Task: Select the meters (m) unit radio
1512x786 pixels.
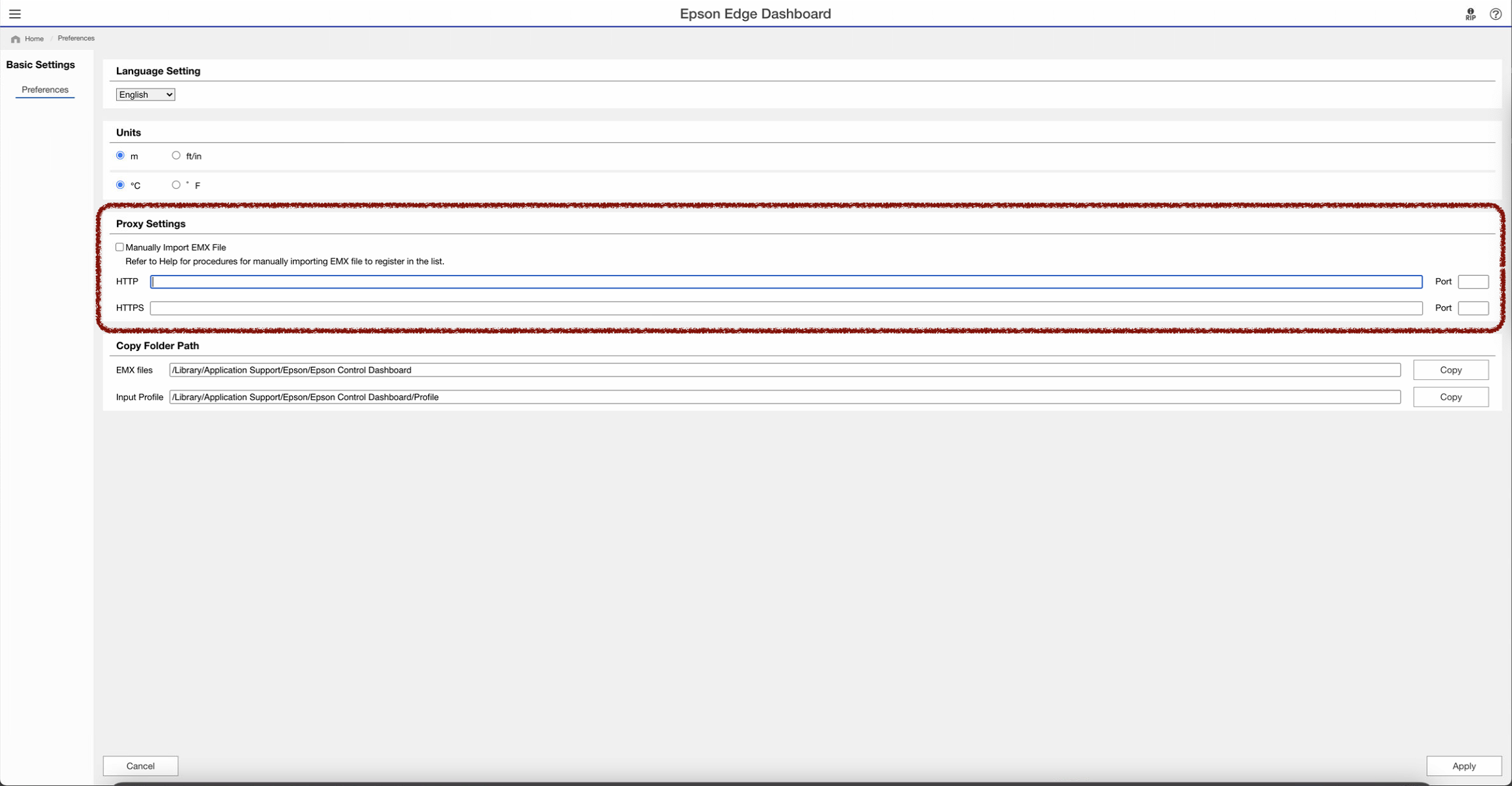Action: point(120,155)
